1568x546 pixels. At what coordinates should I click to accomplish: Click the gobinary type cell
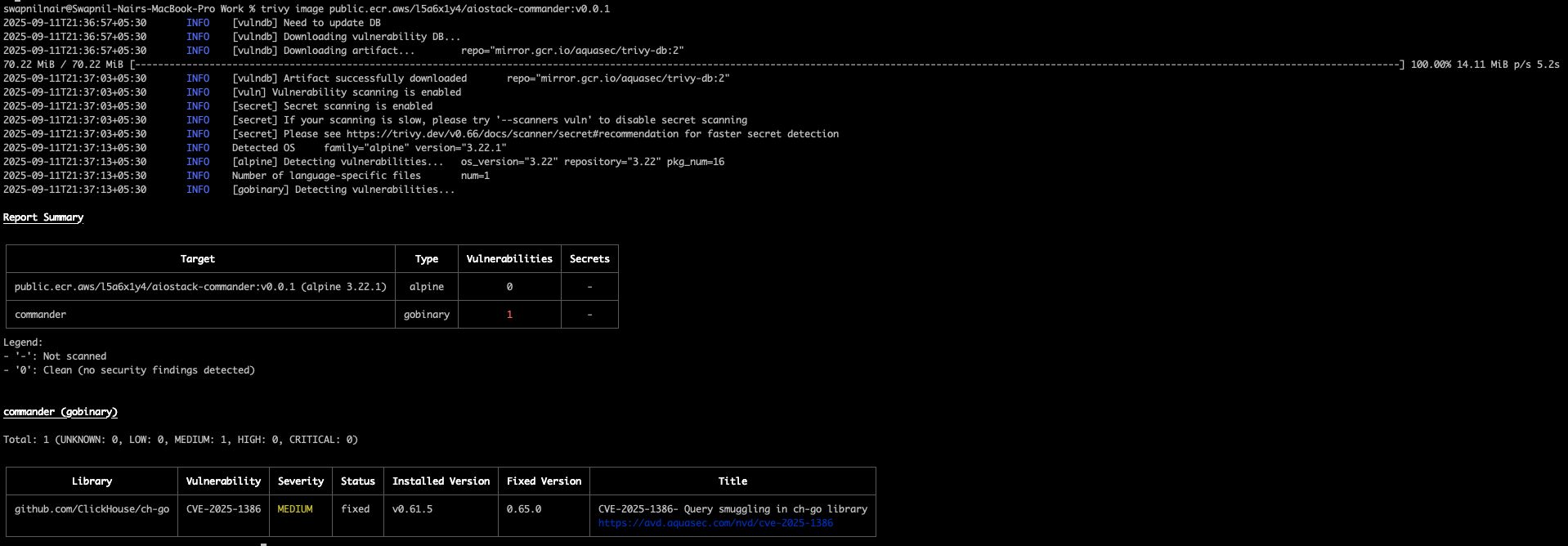coord(427,315)
